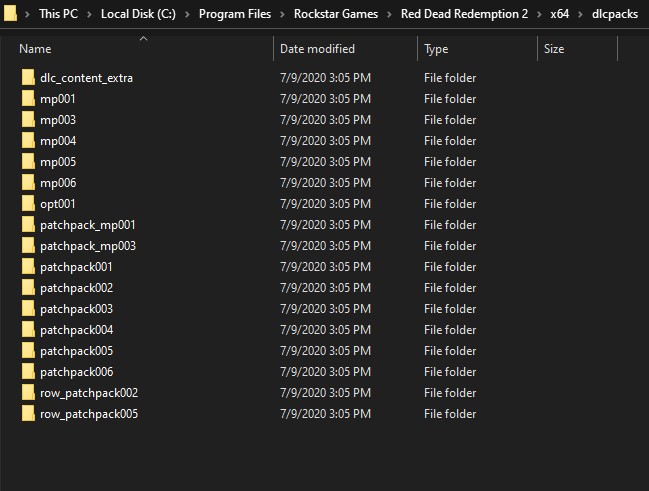Sort list by Type column
This screenshot has height=491, width=649.
pos(436,49)
